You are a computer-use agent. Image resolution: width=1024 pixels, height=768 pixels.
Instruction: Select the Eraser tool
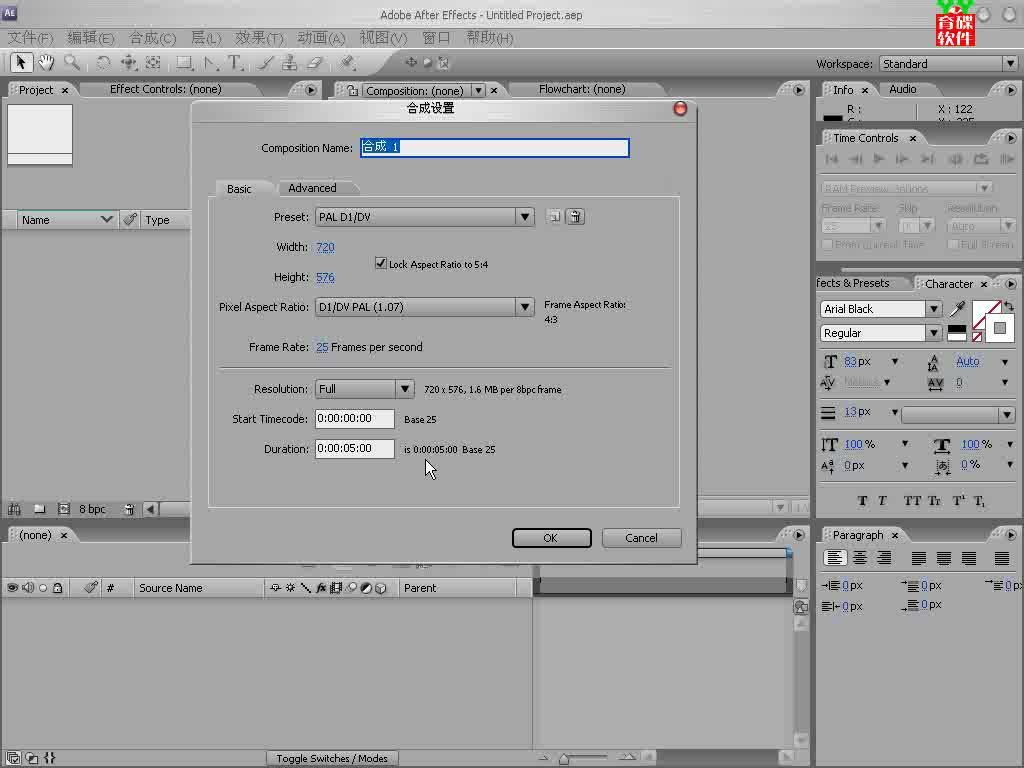pos(315,63)
